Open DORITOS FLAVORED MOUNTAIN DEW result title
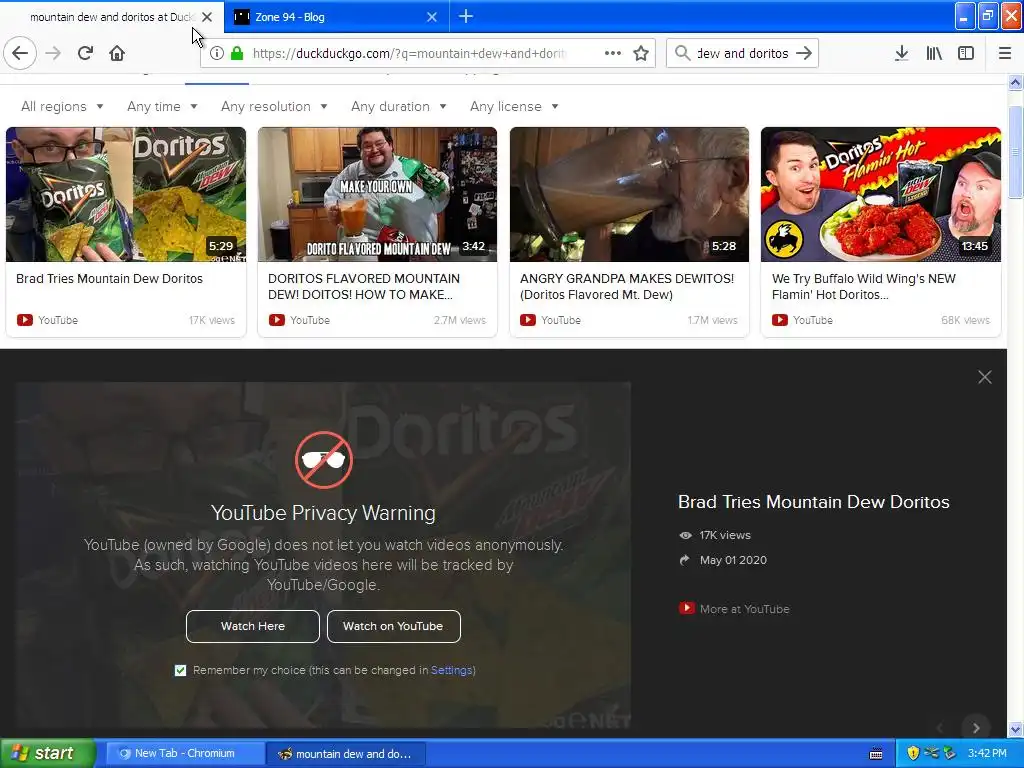1024x768 pixels. tap(364, 287)
